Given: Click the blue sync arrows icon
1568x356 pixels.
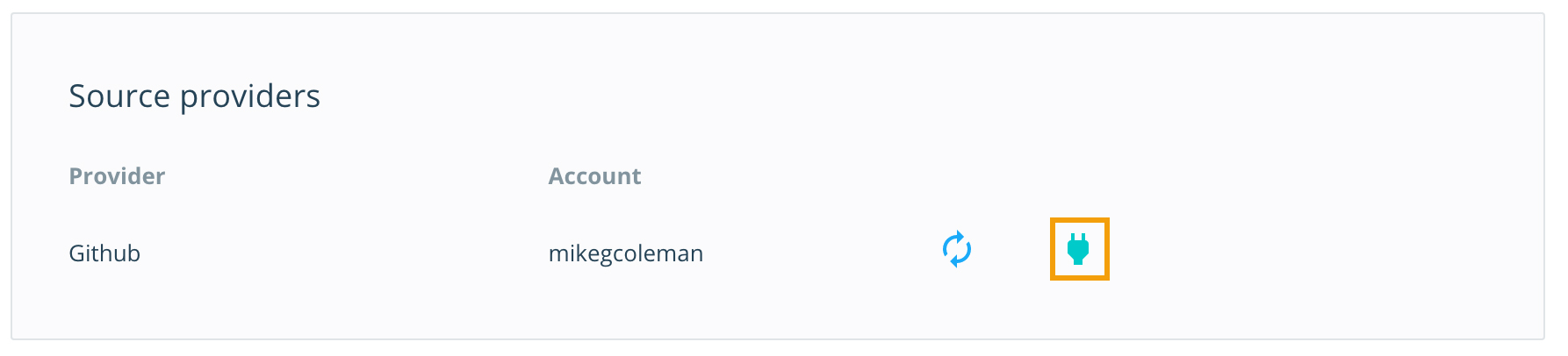Looking at the screenshot, I should click(x=956, y=249).
